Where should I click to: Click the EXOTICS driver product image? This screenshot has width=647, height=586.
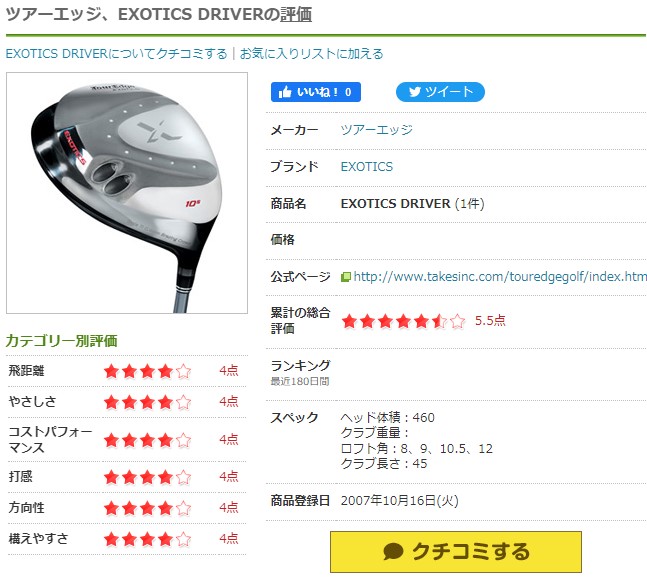(127, 193)
